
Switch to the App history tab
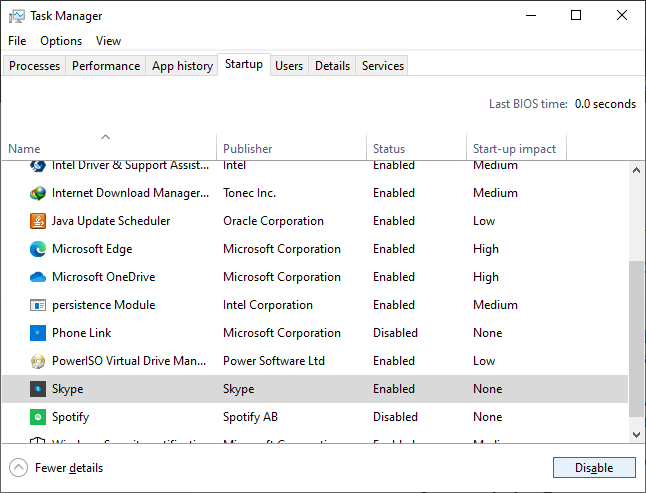point(182,66)
